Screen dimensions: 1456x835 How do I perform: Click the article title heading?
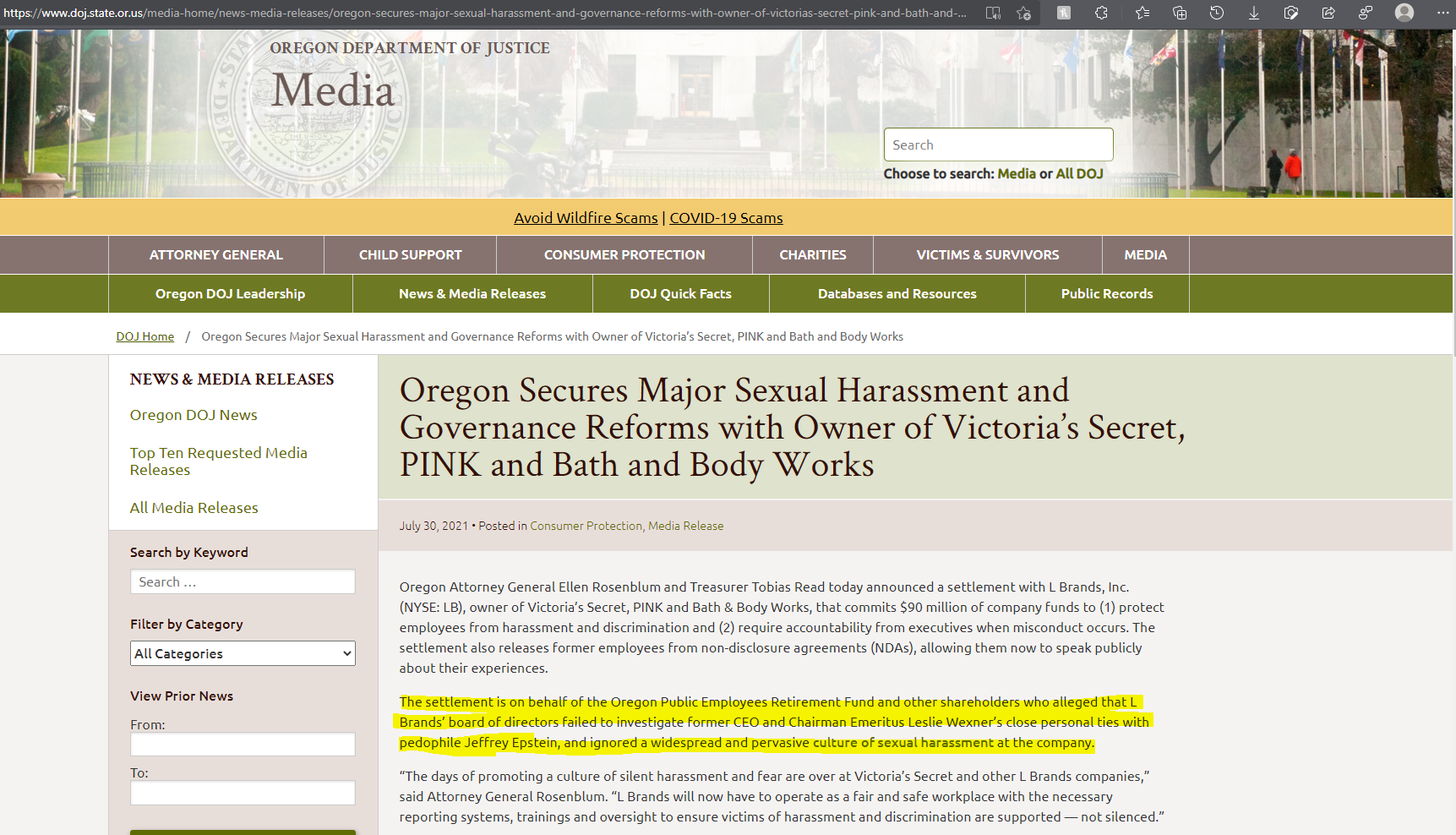coord(793,428)
